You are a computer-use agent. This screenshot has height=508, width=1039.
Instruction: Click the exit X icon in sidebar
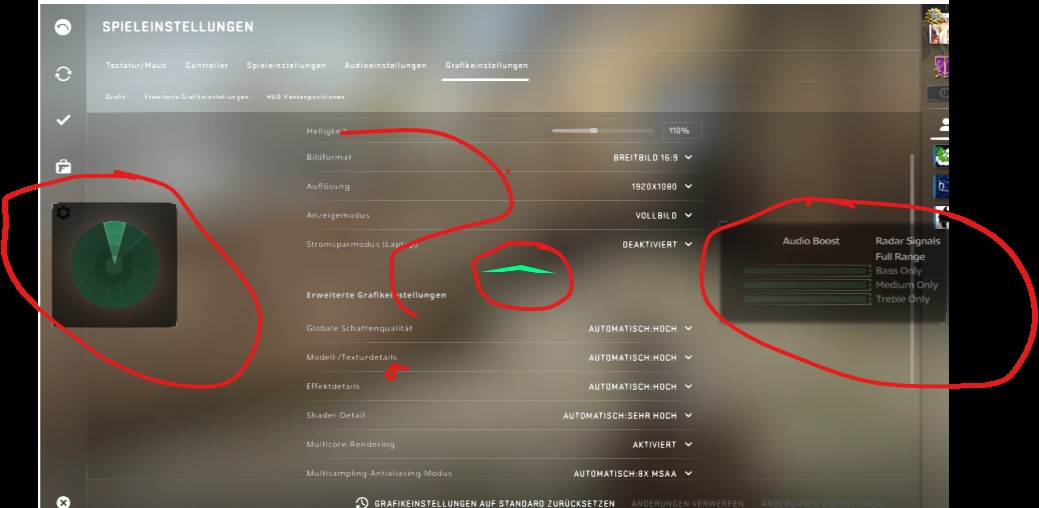[x=63, y=502]
